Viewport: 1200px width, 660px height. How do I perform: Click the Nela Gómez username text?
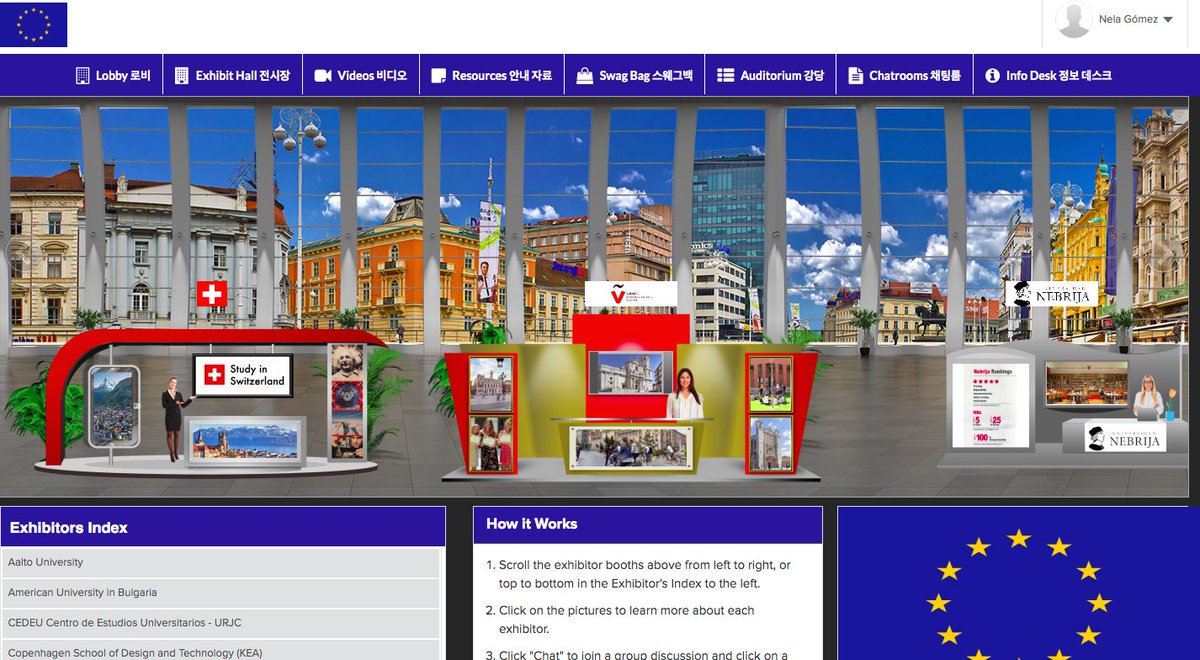tap(1128, 19)
